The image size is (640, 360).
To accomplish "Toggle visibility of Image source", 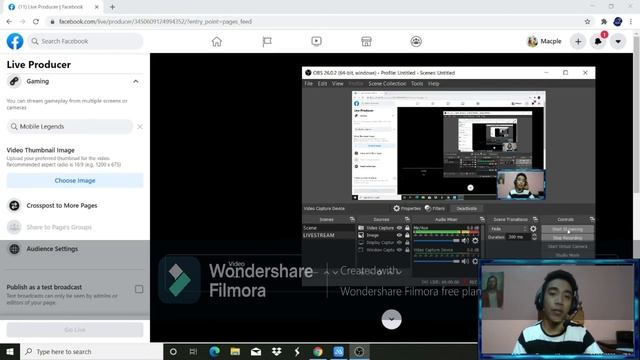I will tap(400, 235).
